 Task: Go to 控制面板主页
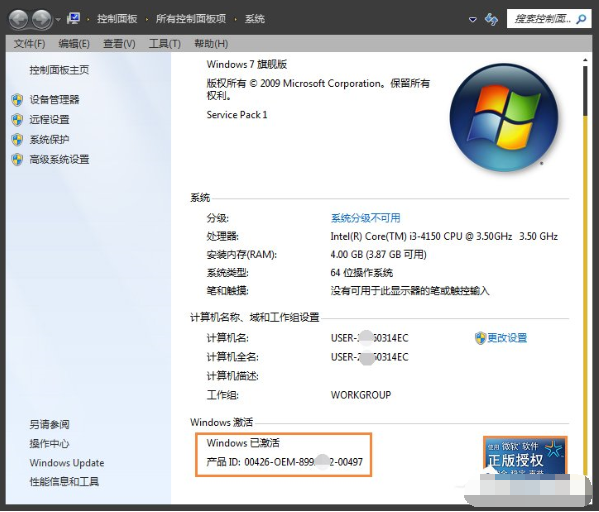[x=59, y=70]
